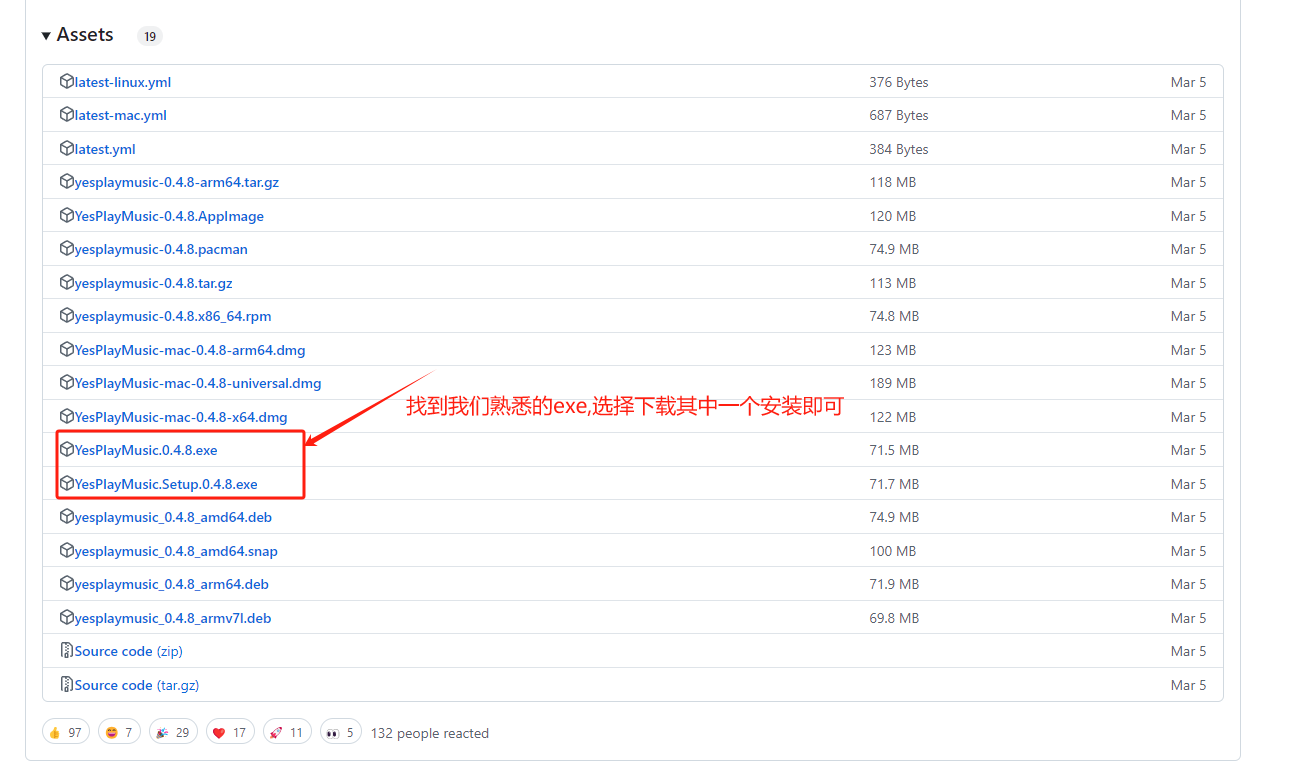Image resolution: width=1299 pixels, height=763 pixels.
Task: Click package icon beside yesplaymusic-0.4.8.x86_64.rpm
Action: pyautogui.click(x=67, y=316)
